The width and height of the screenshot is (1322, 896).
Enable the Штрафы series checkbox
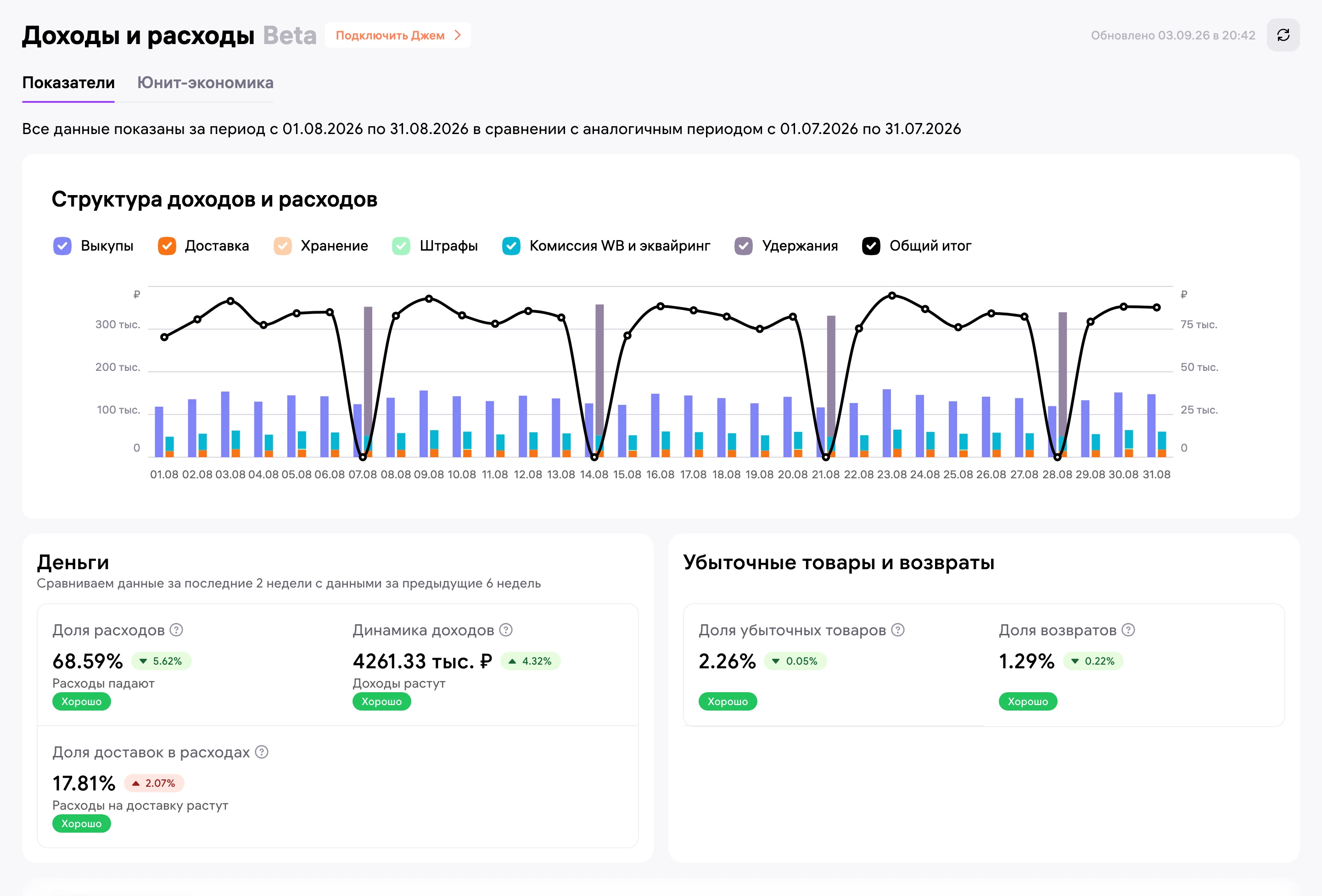(x=401, y=246)
